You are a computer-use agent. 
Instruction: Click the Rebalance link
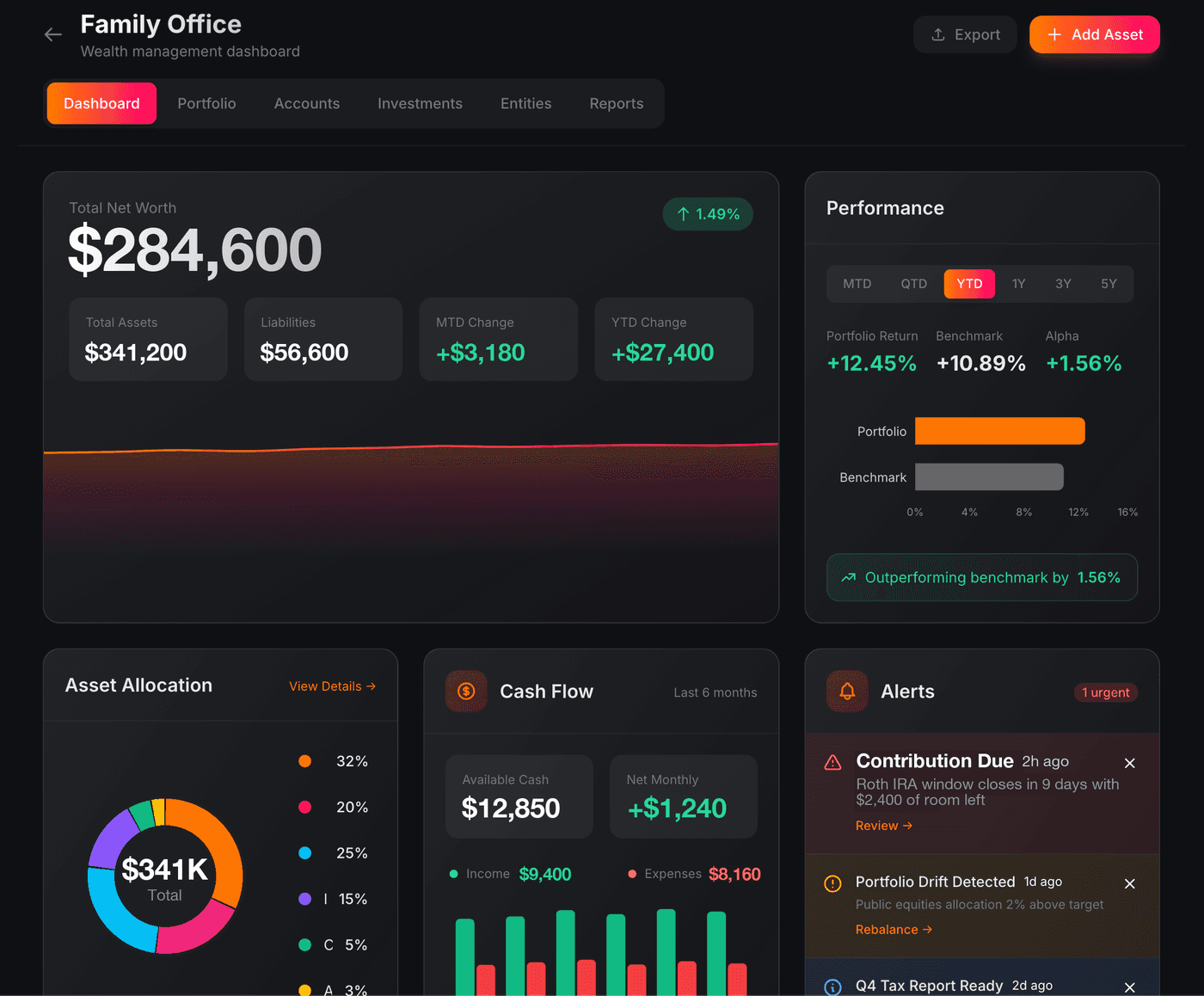894,930
